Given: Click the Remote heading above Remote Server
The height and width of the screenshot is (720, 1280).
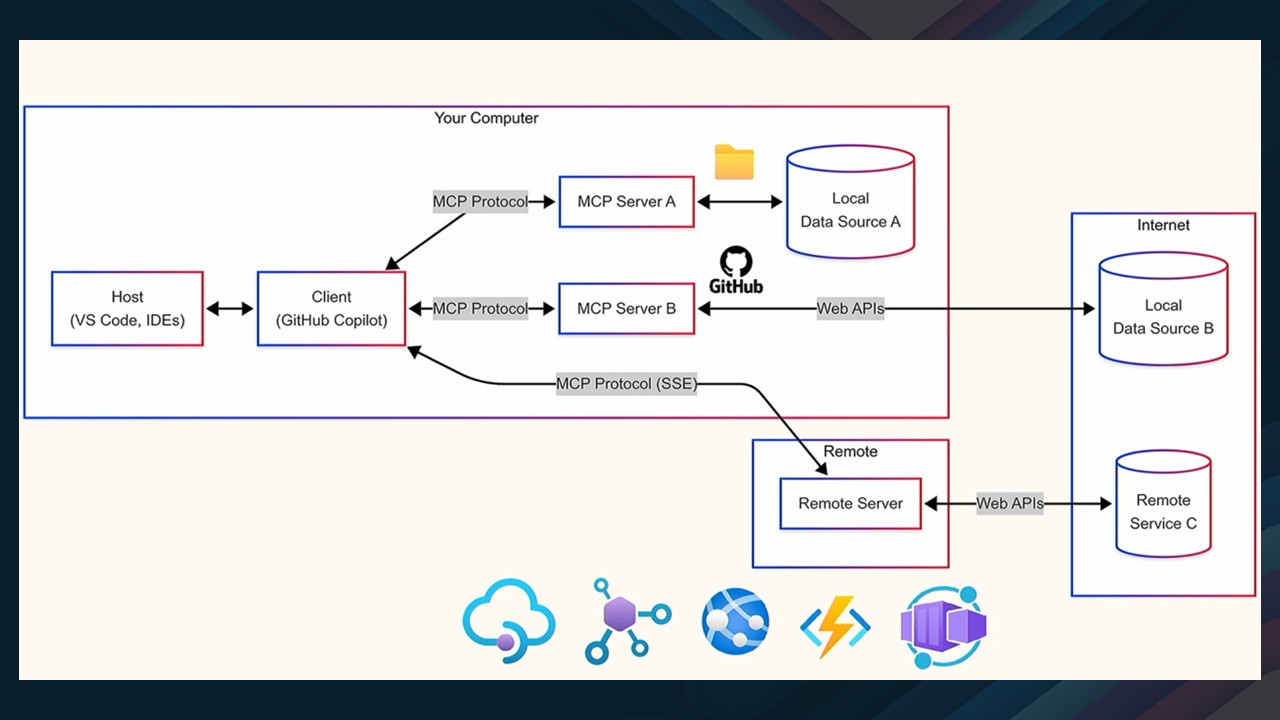Looking at the screenshot, I should [850, 452].
